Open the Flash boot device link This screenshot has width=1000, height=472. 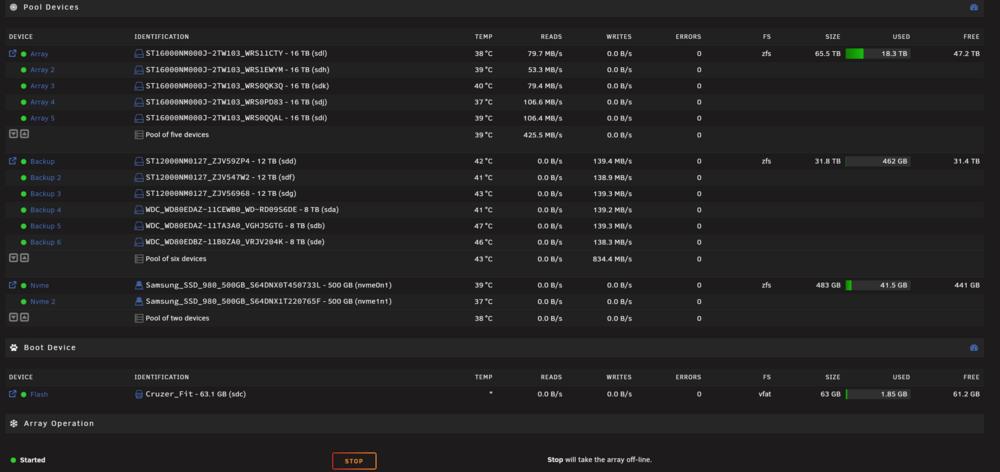click(39, 395)
